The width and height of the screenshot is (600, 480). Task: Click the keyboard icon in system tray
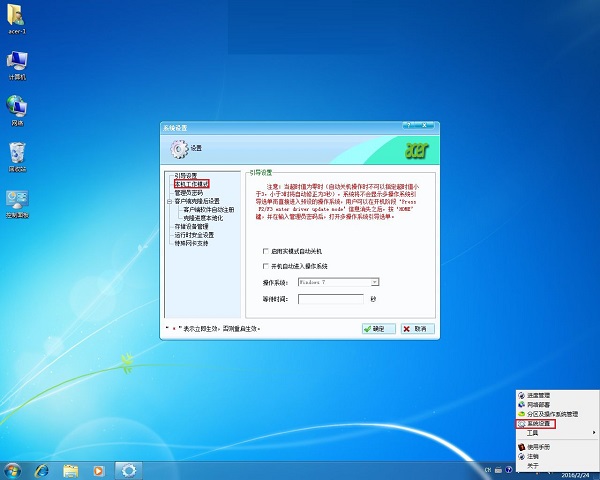point(498,470)
